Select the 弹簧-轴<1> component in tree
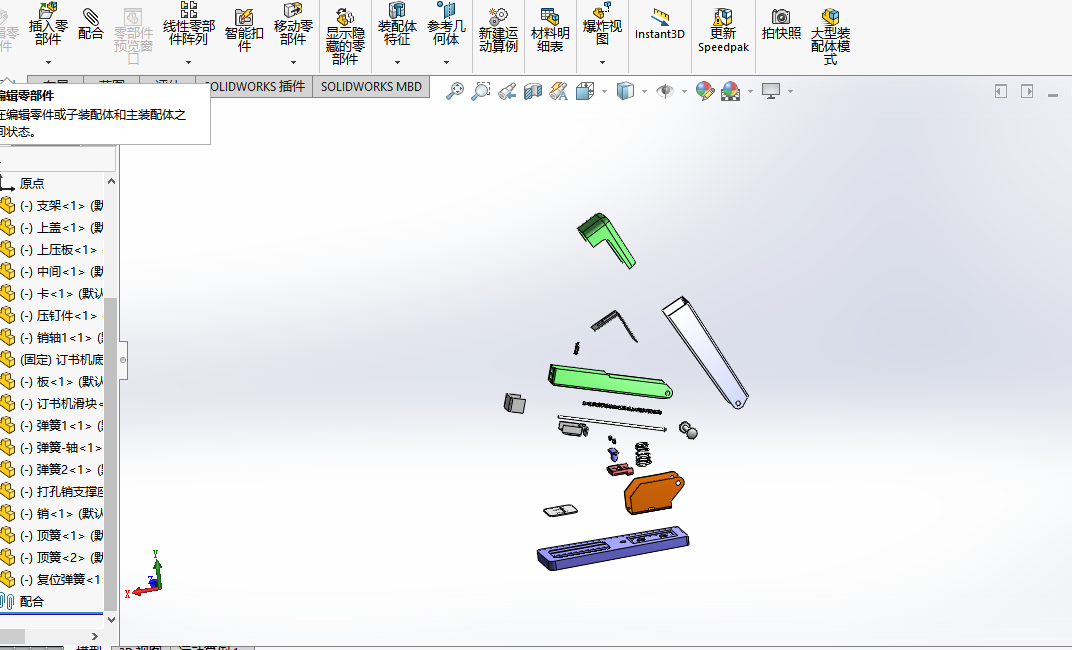 coord(52,447)
